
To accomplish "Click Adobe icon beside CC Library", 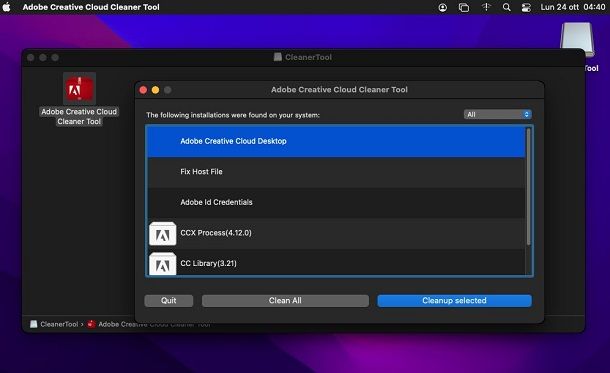I will pyautogui.click(x=163, y=264).
